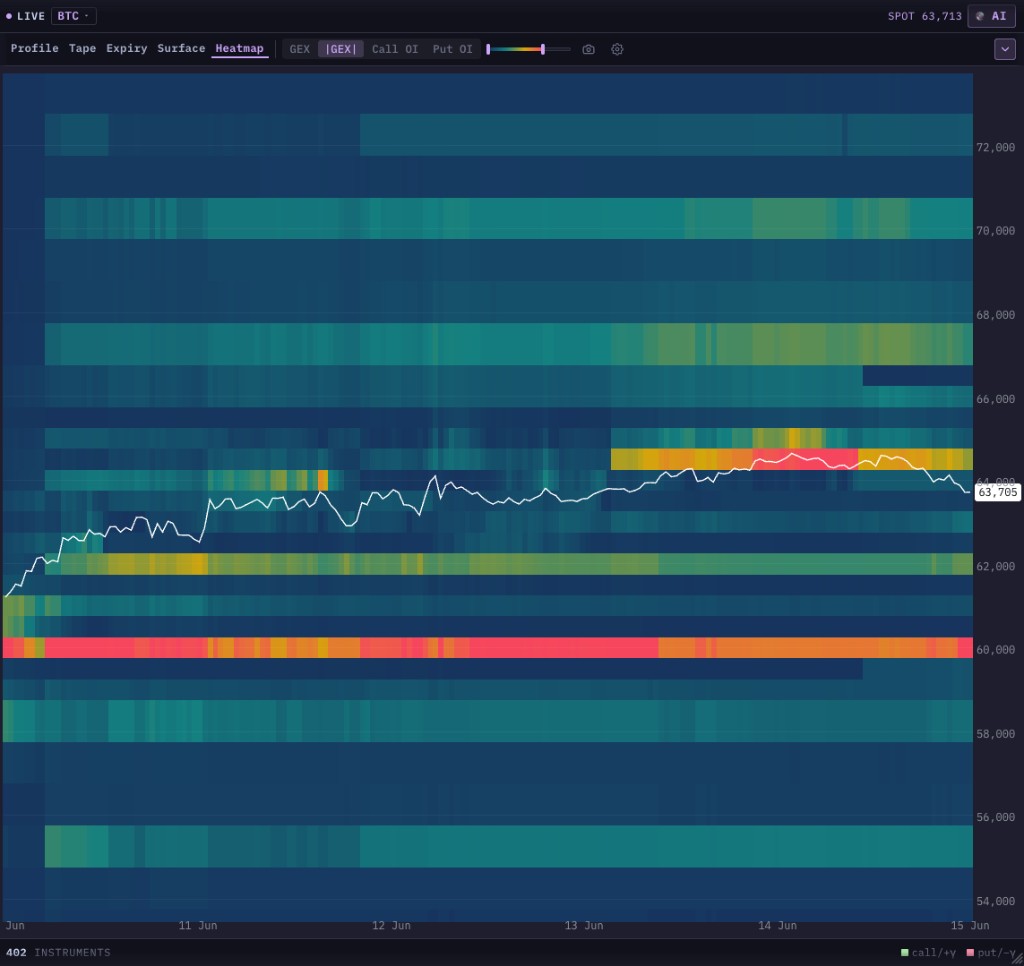The image size is (1024, 966).
Task: Select the |GEX| absolute metric mode
Action: coord(341,49)
